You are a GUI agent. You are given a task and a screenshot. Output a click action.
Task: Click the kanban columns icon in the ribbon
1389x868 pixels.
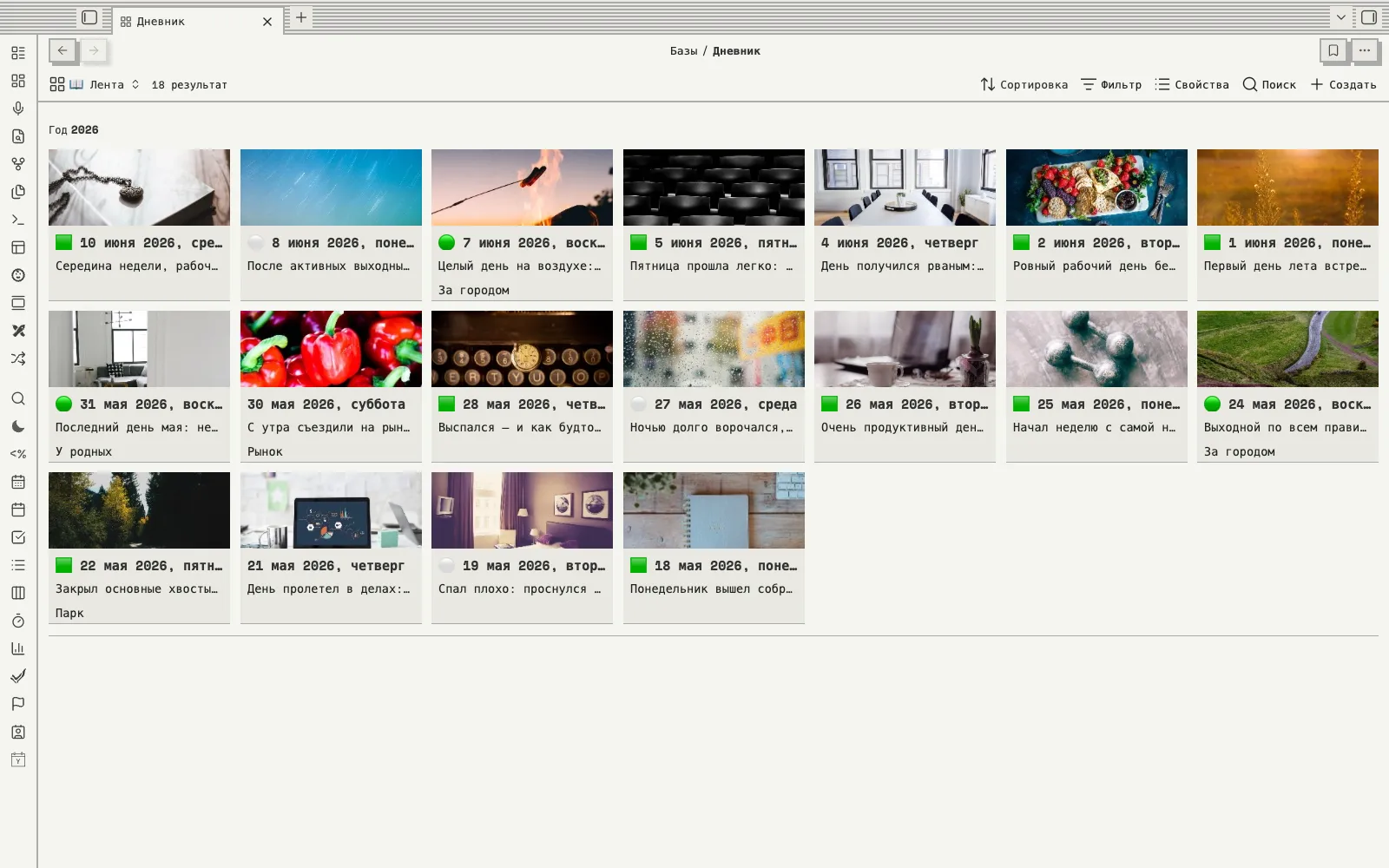[18, 593]
